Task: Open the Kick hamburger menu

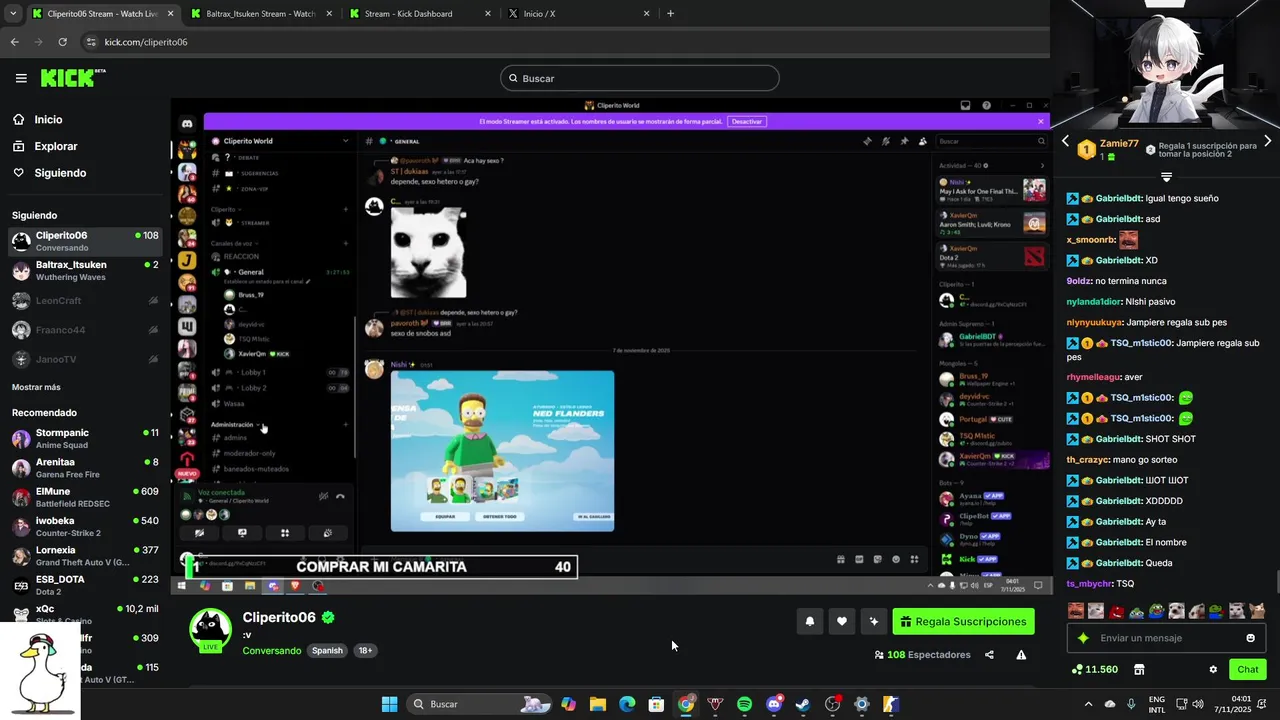Action: tap(21, 78)
